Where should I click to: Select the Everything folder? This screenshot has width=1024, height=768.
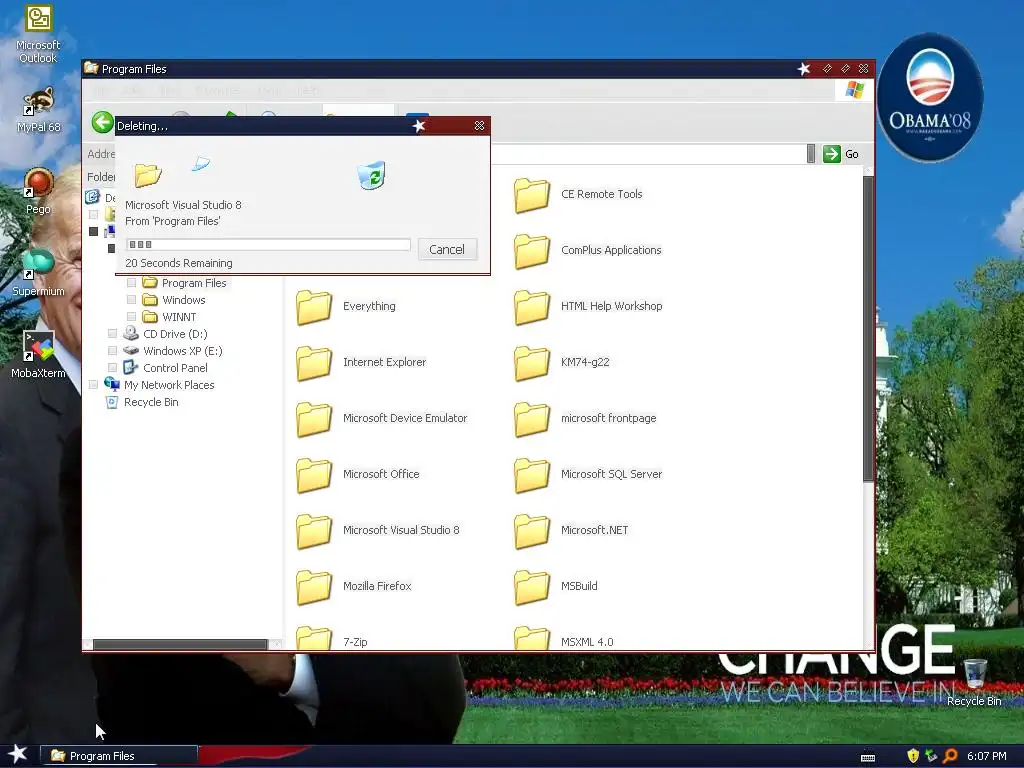click(345, 307)
